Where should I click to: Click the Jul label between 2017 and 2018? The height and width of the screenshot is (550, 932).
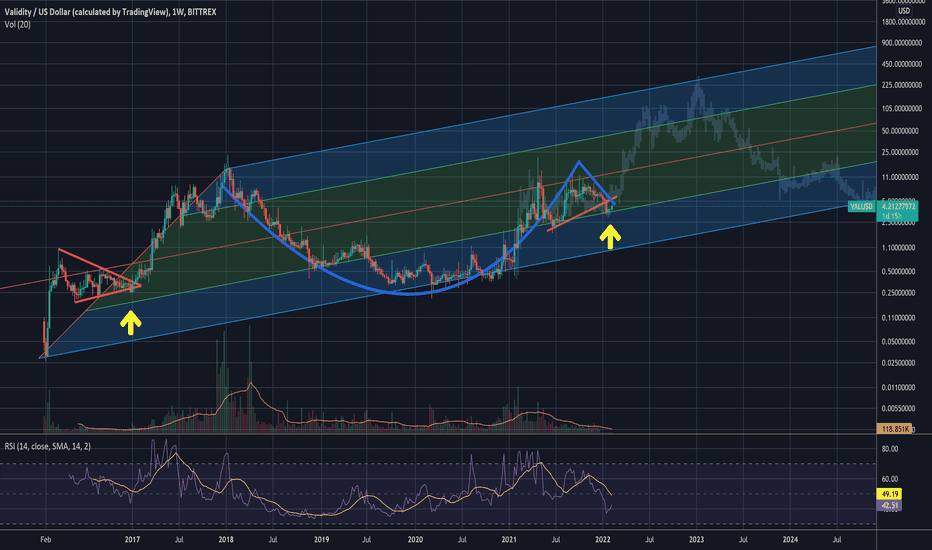coord(179,540)
